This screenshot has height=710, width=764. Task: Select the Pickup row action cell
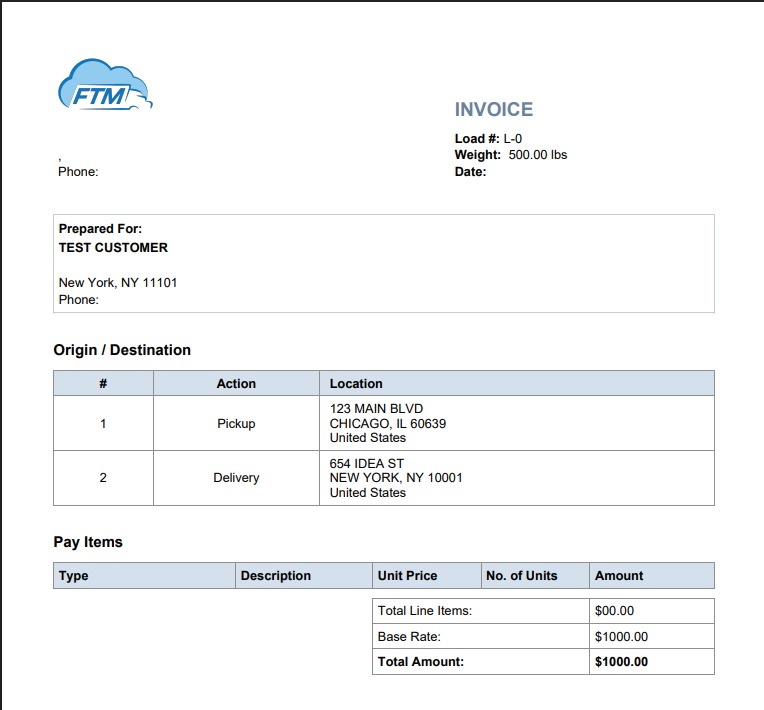[236, 424]
